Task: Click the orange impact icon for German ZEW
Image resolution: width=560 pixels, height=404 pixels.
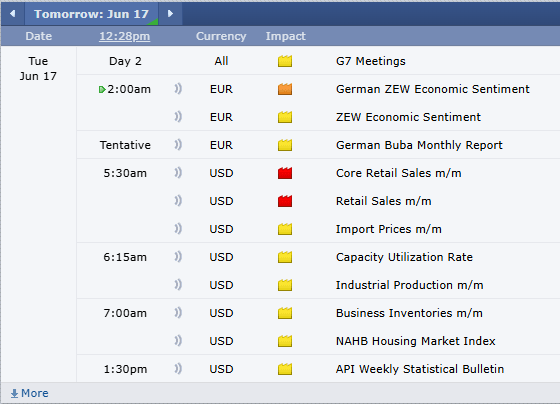Action: pyautogui.click(x=285, y=89)
